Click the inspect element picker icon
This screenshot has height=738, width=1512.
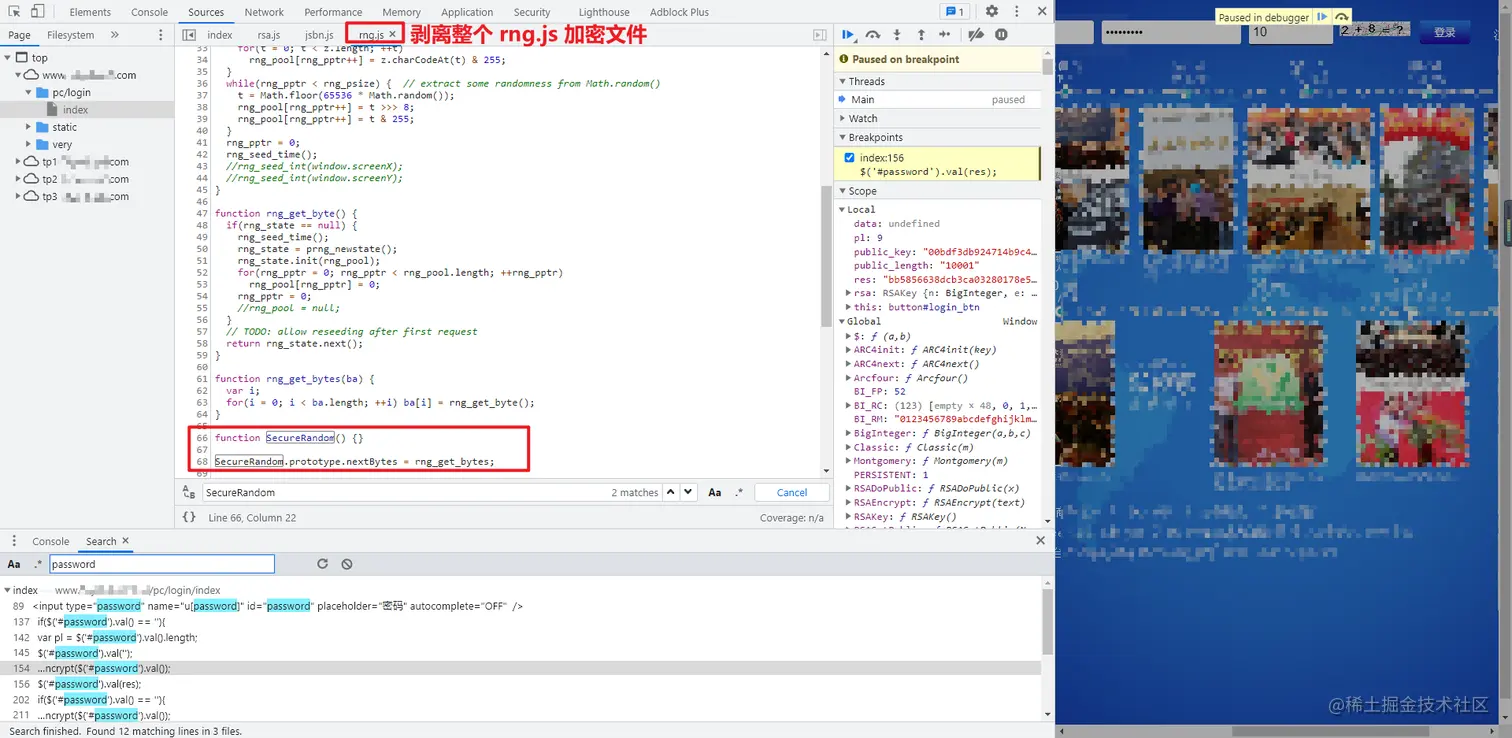point(14,12)
